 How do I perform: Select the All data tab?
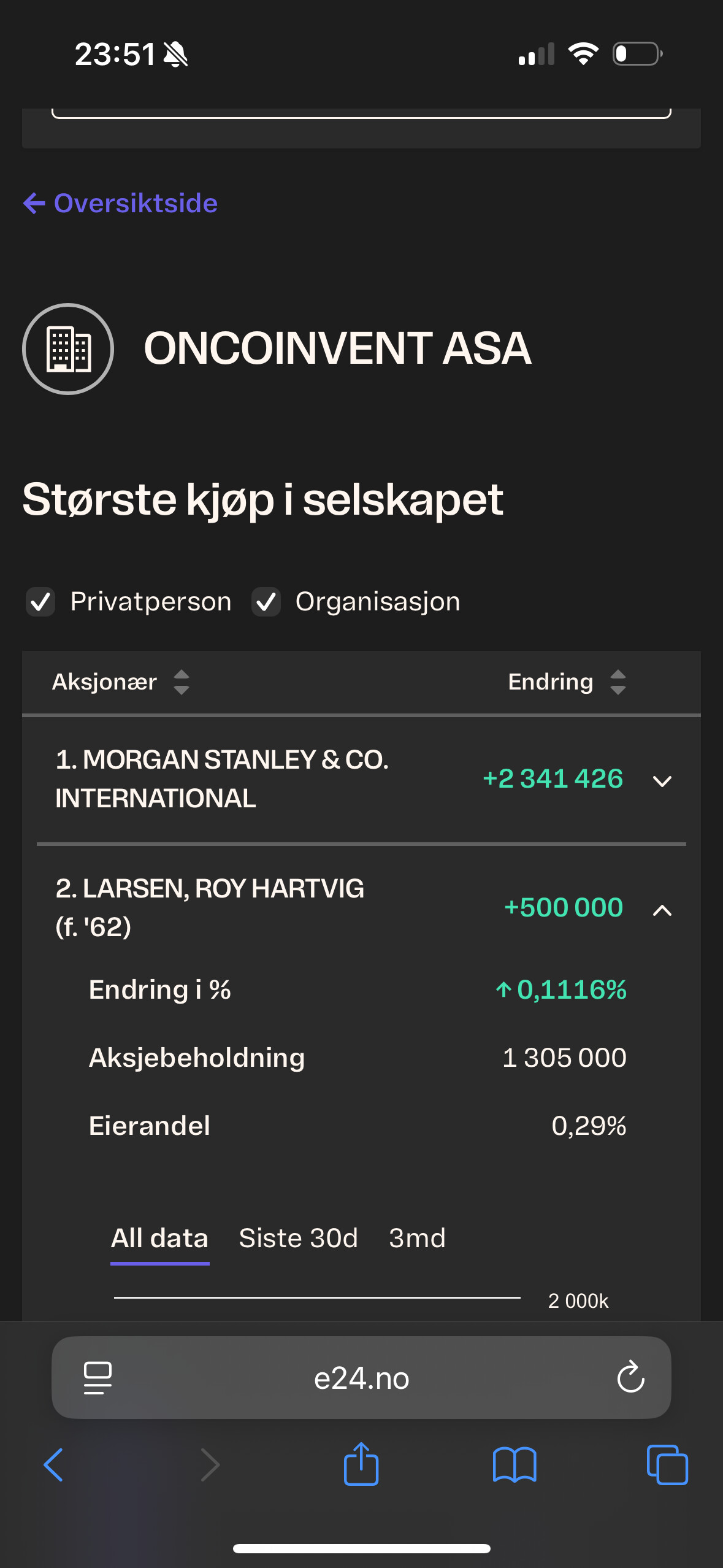[x=159, y=1238]
